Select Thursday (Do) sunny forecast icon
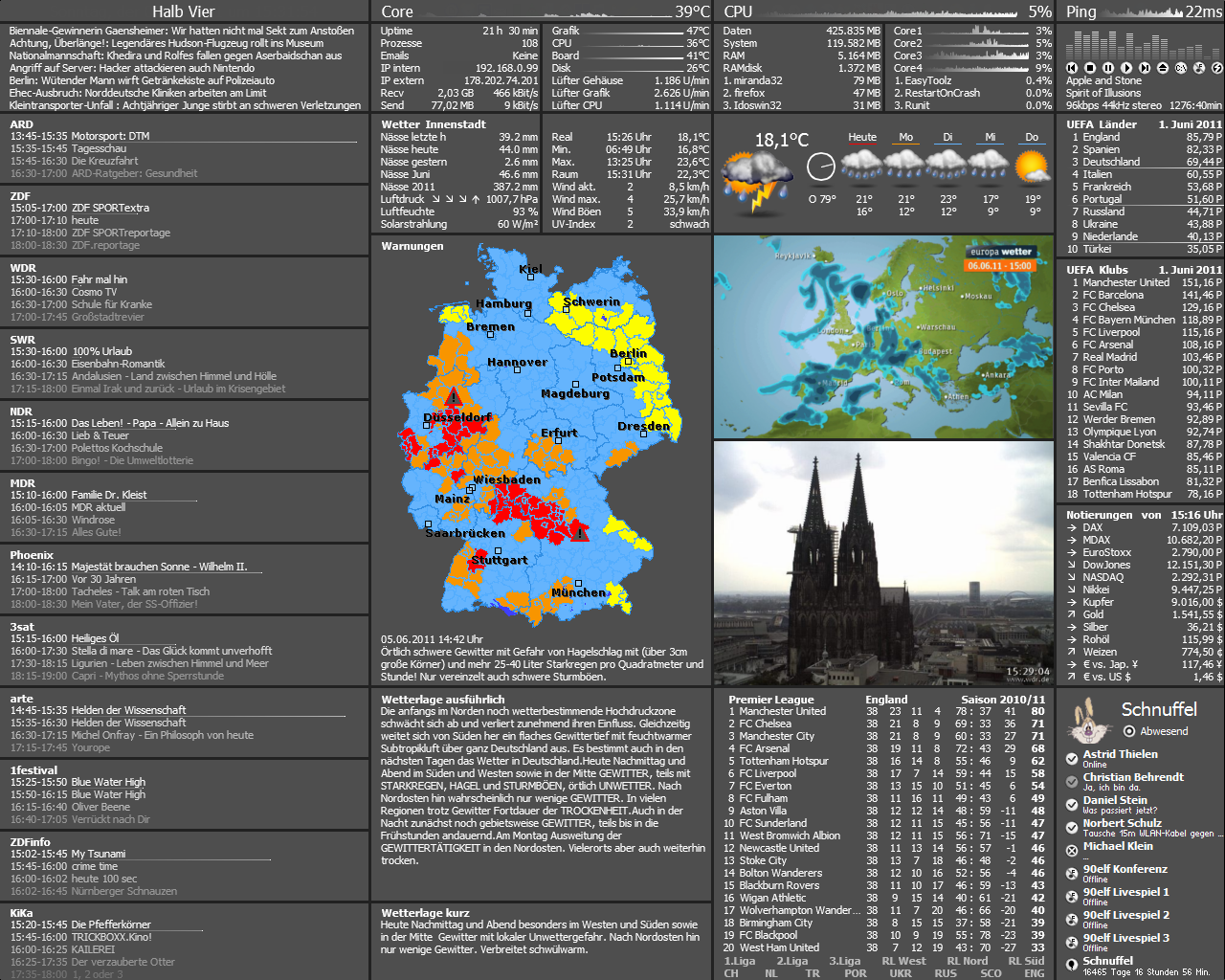 coord(1032,166)
